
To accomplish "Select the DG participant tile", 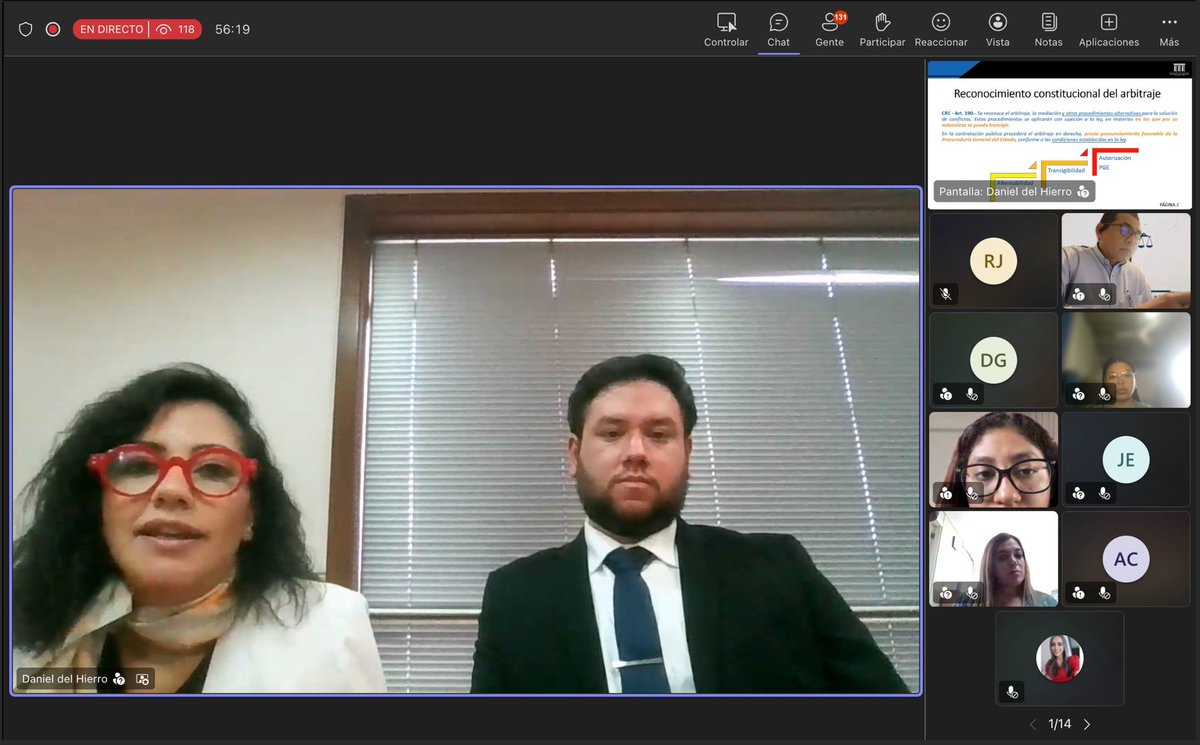I will tap(993, 359).
